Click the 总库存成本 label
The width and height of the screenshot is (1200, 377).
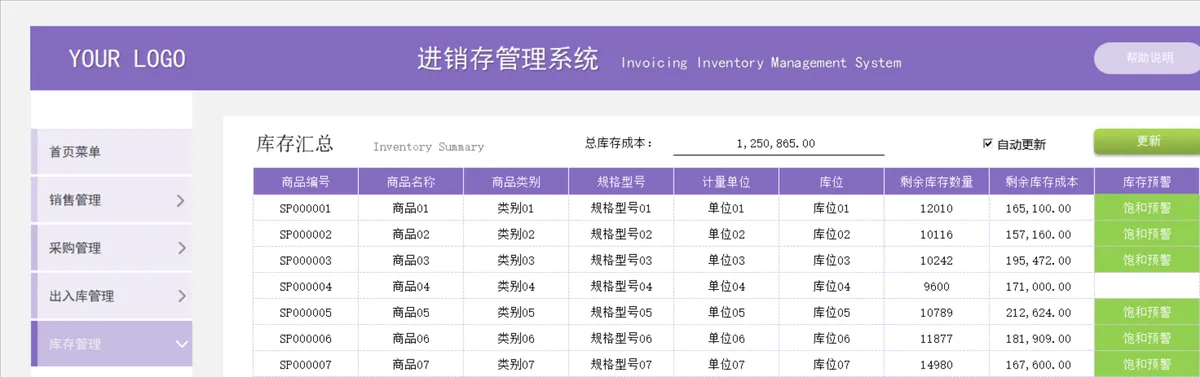pos(619,143)
